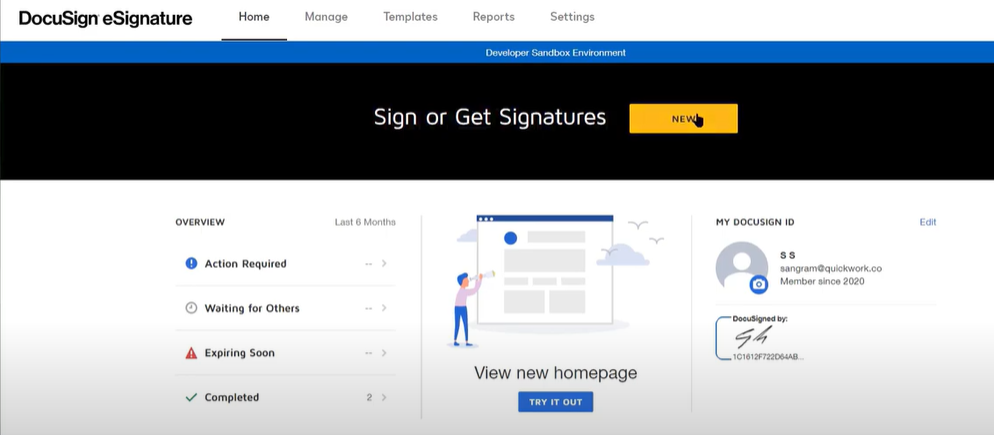This screenshot has width=994, height=435.
Task: Click the OVERVIEW section title
Action: (x=200, y=222)
